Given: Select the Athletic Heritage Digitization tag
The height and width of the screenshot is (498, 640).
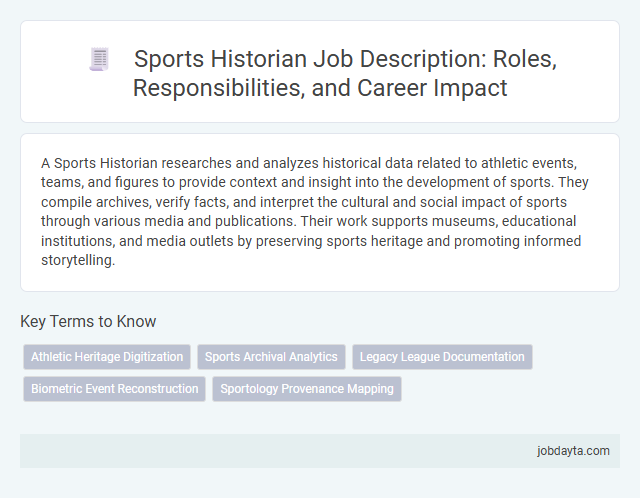Looking at the screenshot, I should pos(107,357).
